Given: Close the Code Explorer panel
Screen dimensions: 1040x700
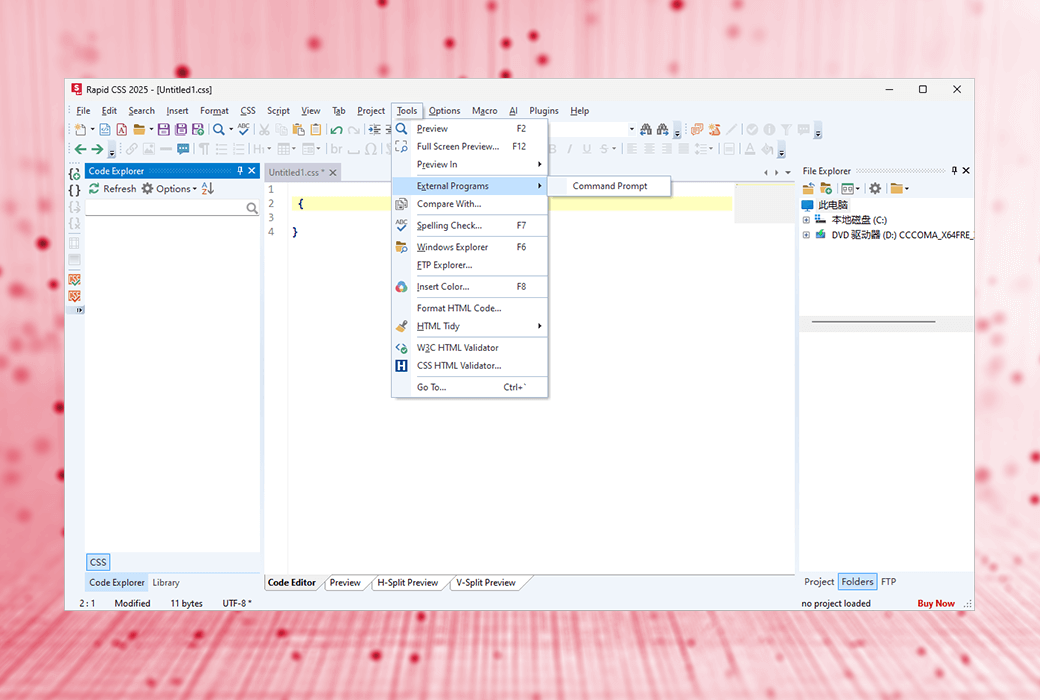Looking at the screenshot, I should click(x=252, y=171).
